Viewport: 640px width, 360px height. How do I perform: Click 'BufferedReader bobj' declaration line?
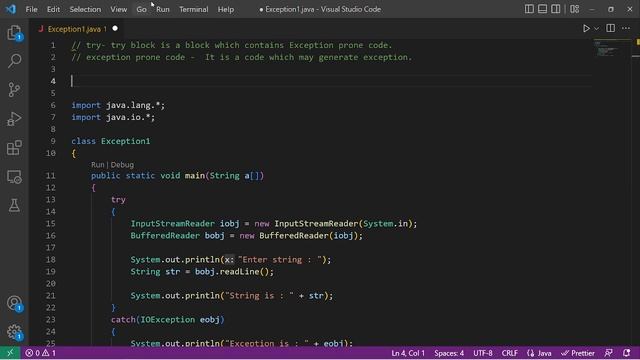point(246,236)
